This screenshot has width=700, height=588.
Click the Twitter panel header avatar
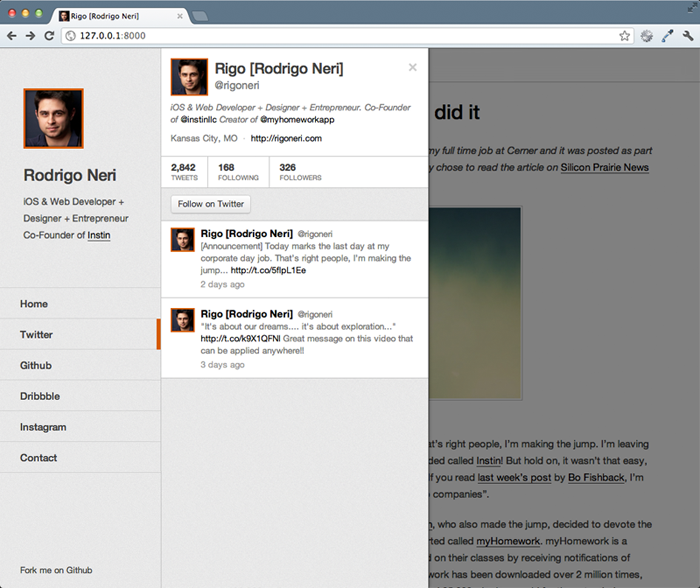189,77
